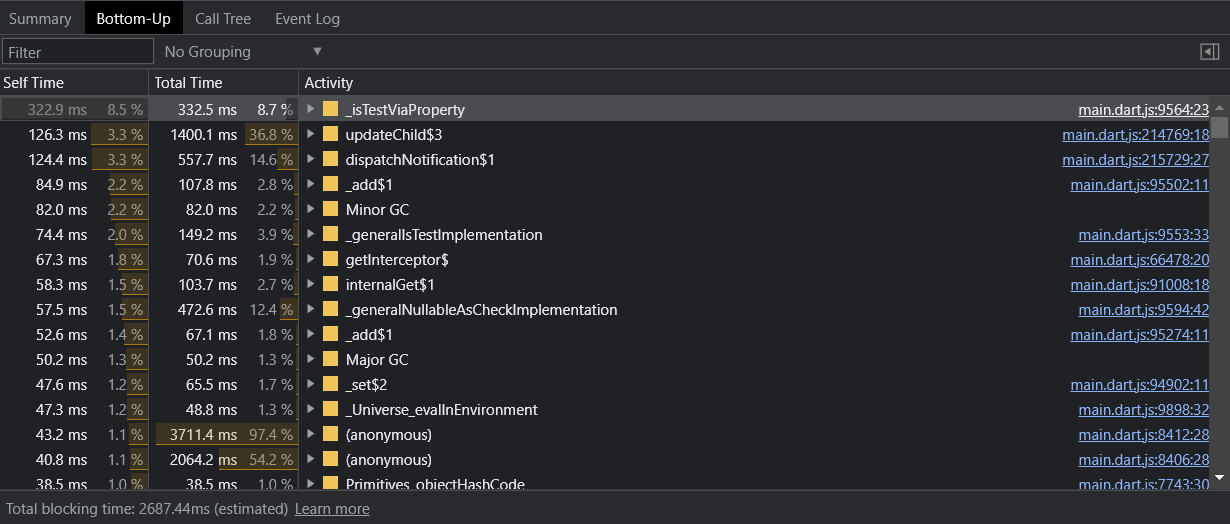Expand the Minor GC row
The width and height of the screenshot is (1230, 524).
click(311, 209)
